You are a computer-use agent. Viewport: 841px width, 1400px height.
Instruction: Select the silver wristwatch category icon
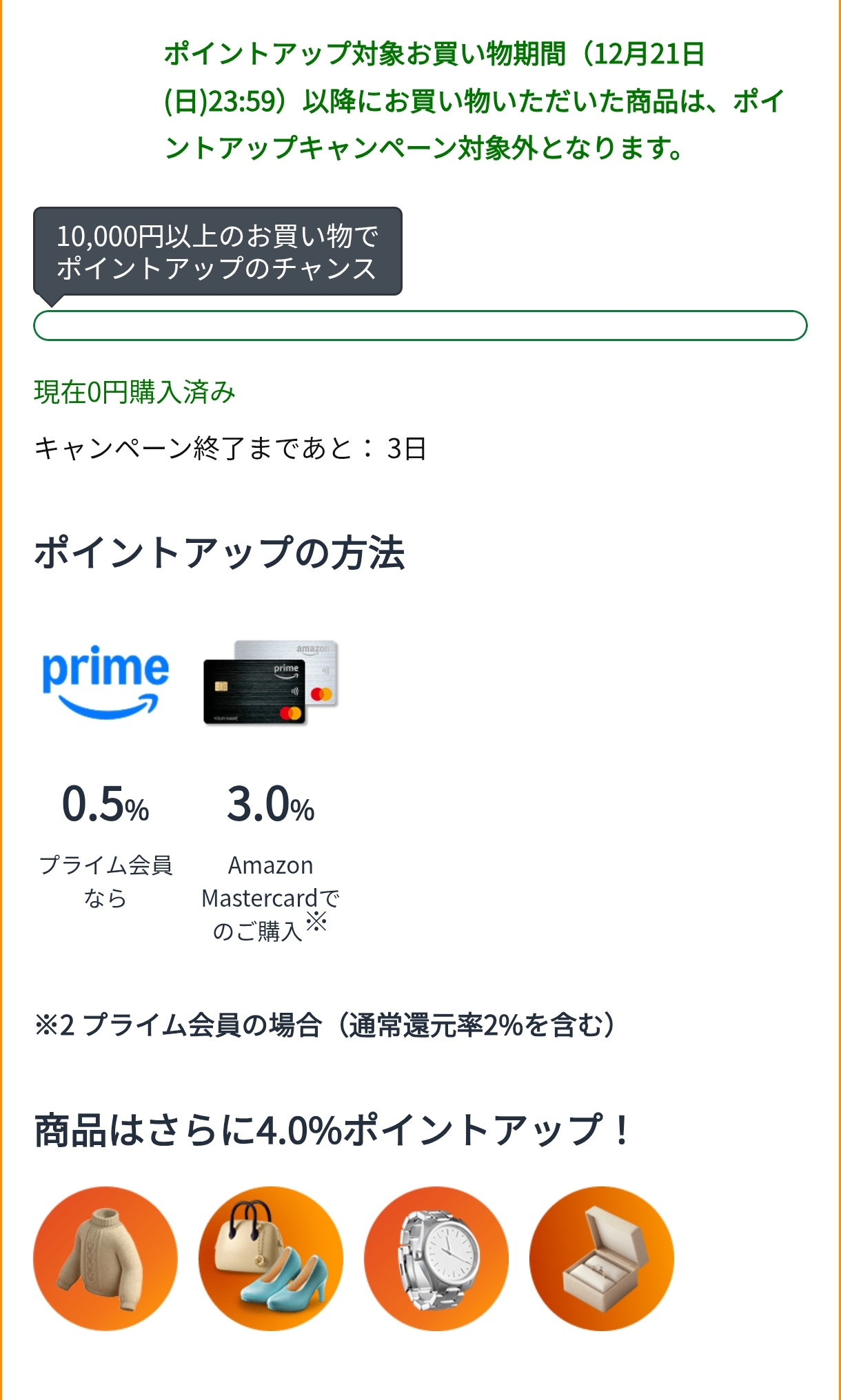click(x=436, y=1258)
